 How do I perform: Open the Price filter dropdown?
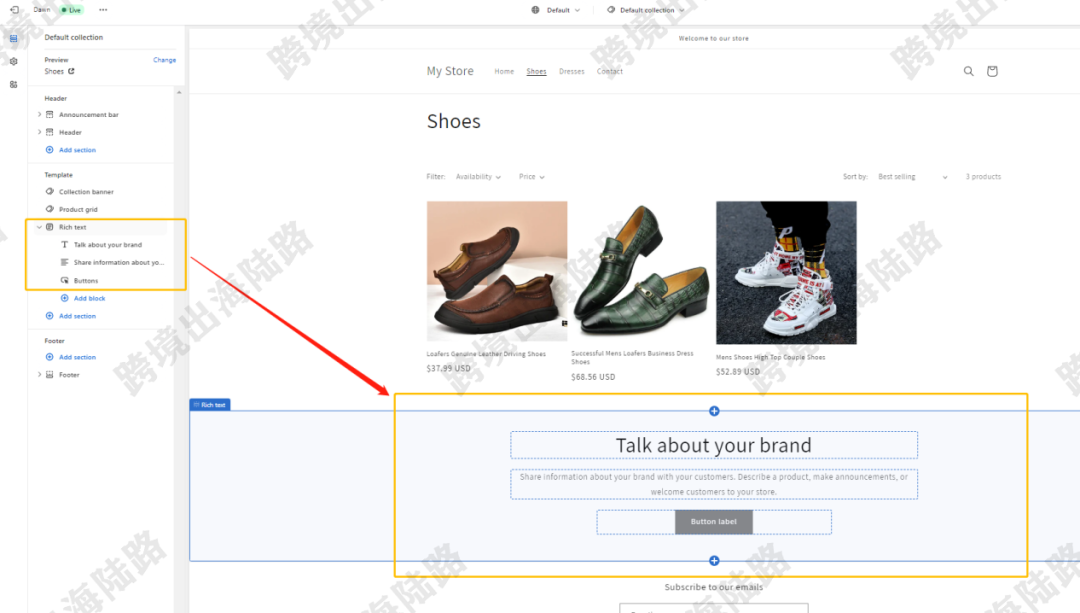pos(532,177)
